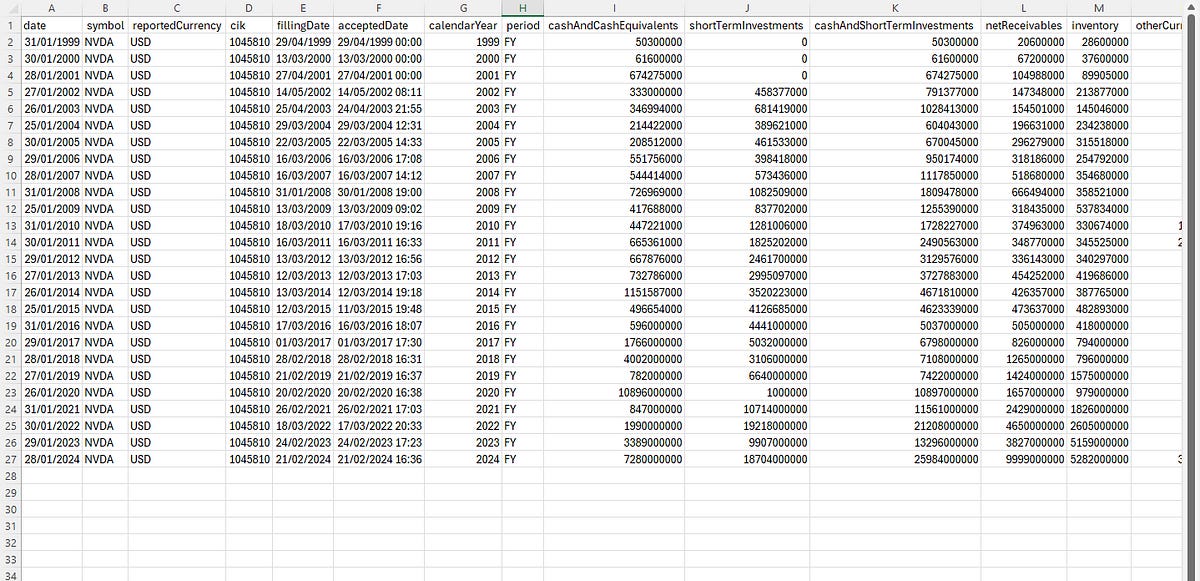Click the 'date' header cell

[x=50, y=24]
